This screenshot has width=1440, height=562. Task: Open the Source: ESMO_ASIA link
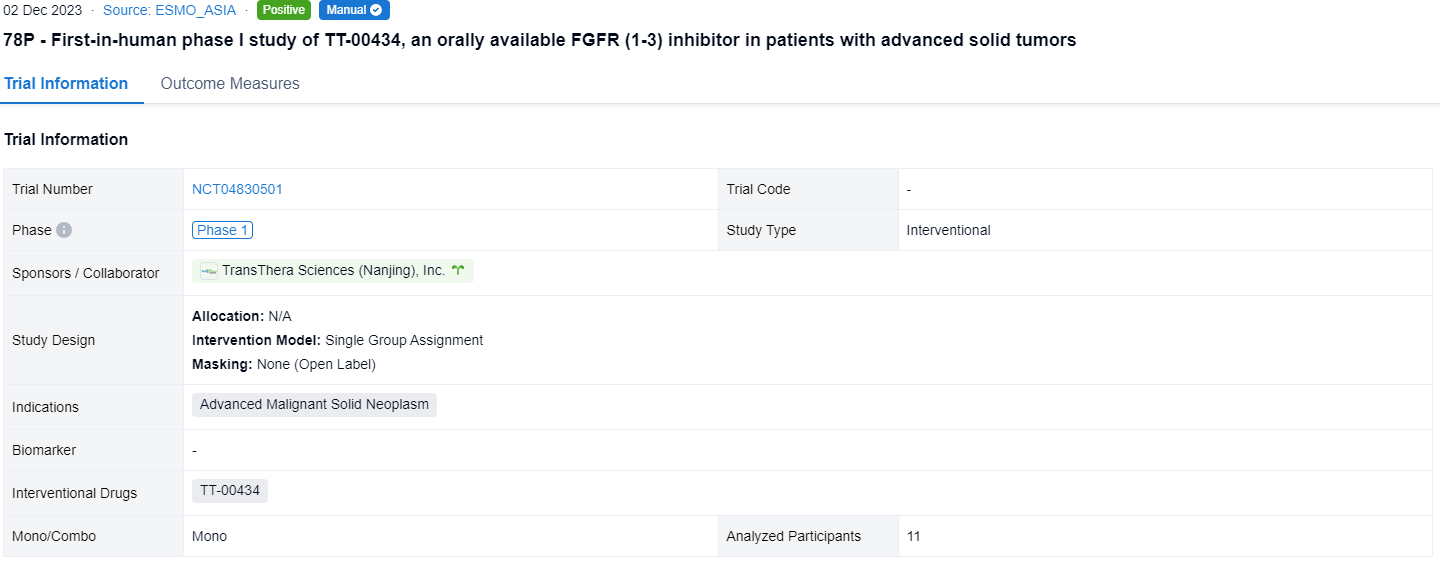coord(169,10)
